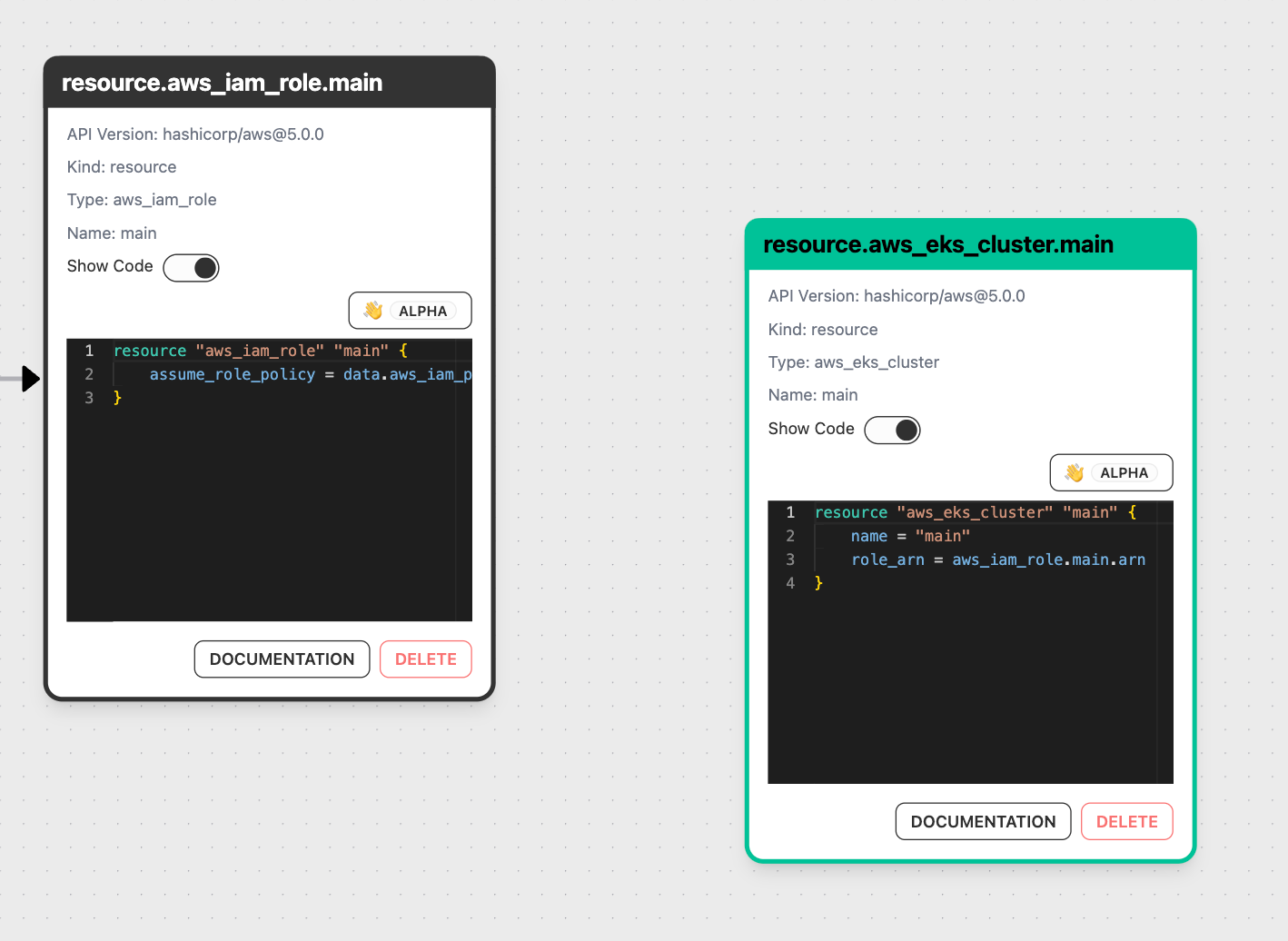This screenshot has width=1288, height=941.
Task: Click the waving hand icon in aws_eks_cluster node
Action: coord(1075,472)
